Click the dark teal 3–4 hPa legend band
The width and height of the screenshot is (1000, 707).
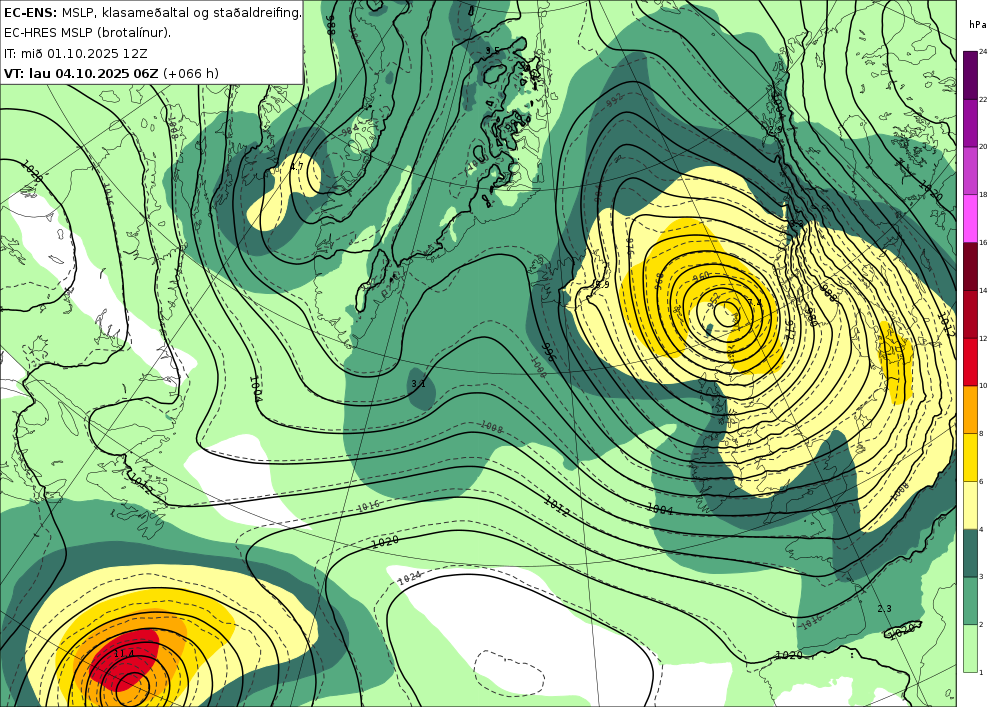970,553
